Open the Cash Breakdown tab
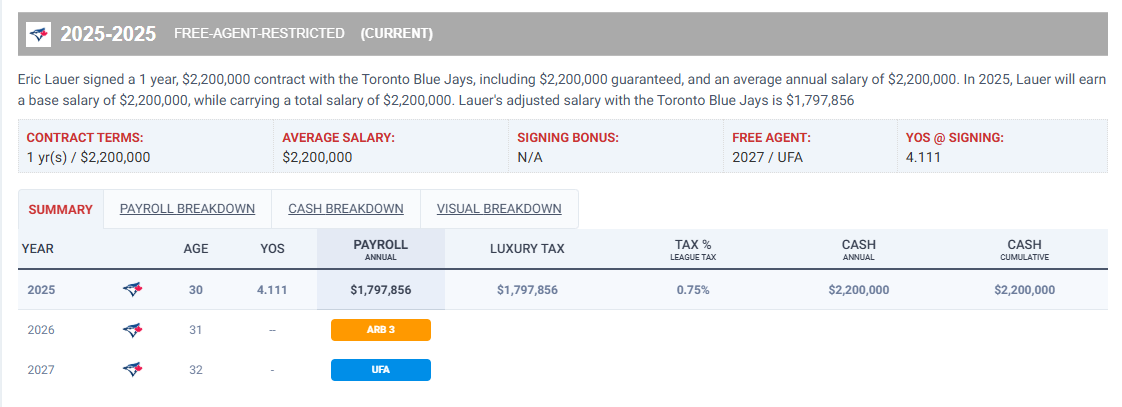1122x407 pixels. [346, 209]
